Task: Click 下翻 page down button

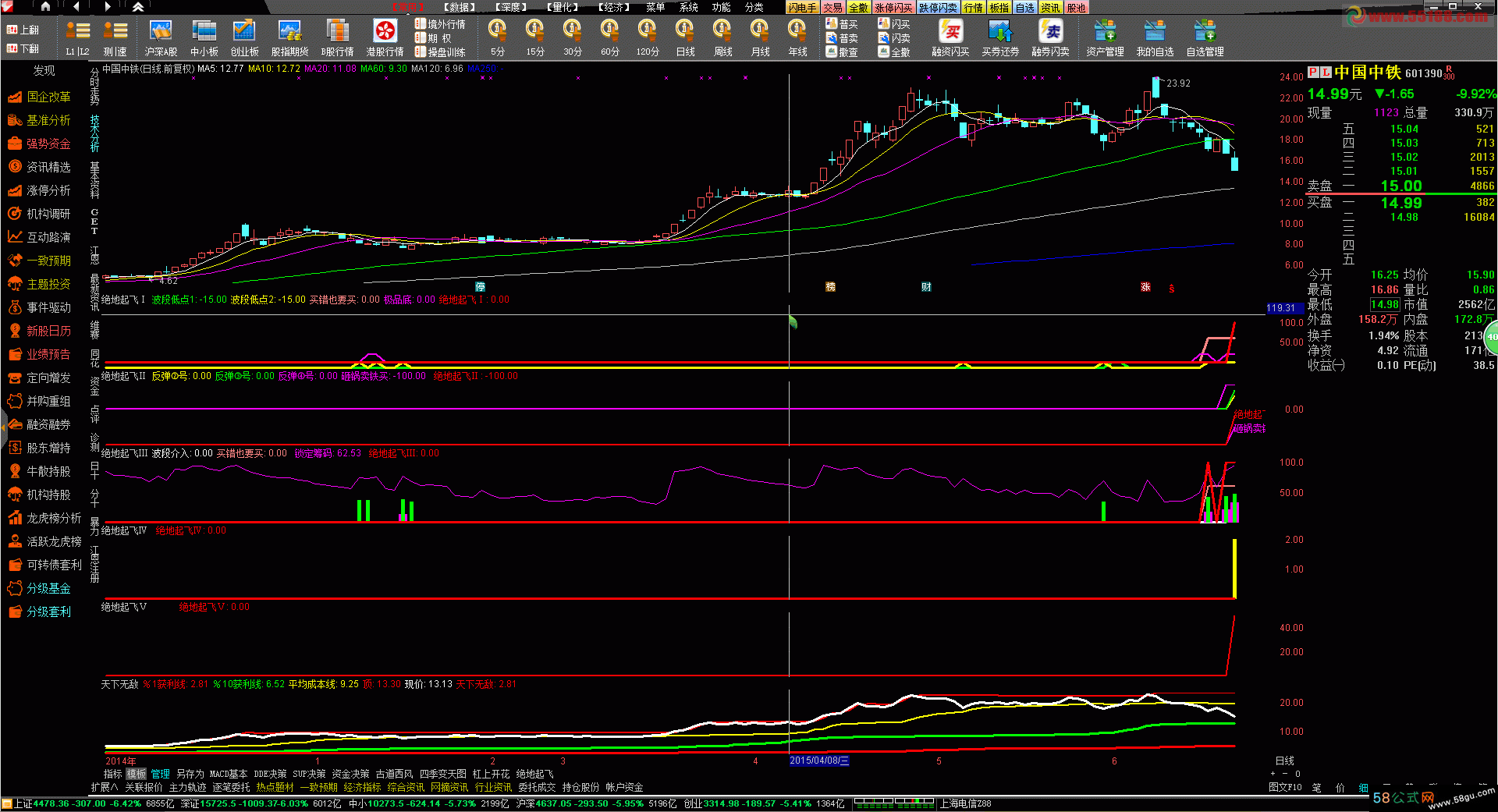Action: tap(23, 48)
